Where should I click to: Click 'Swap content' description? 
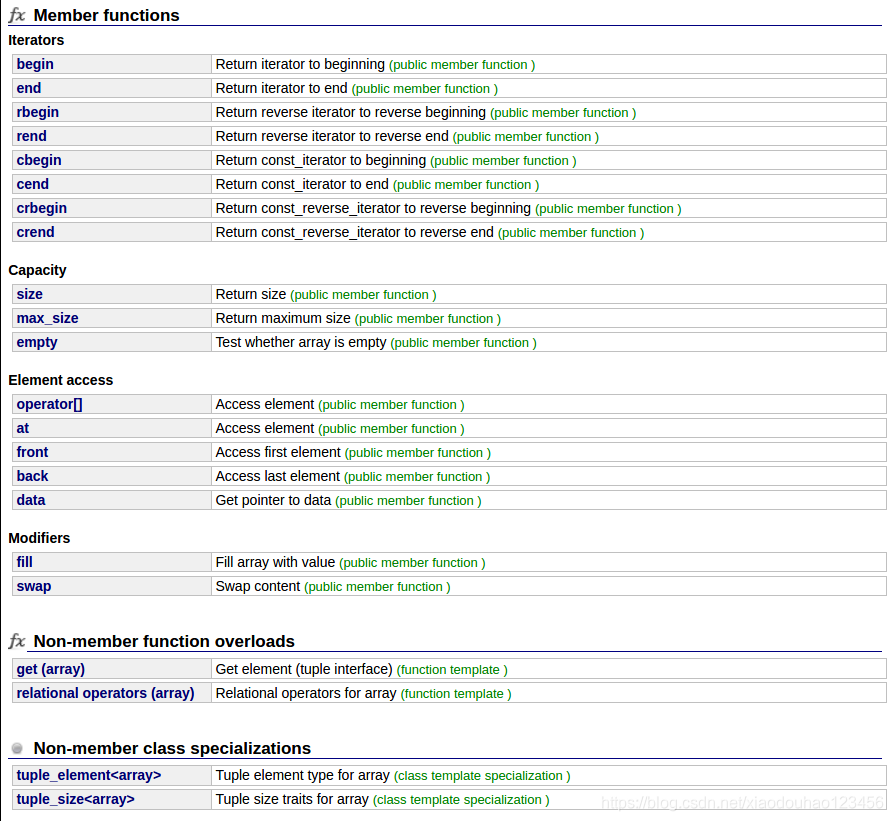tap(257, 585)
